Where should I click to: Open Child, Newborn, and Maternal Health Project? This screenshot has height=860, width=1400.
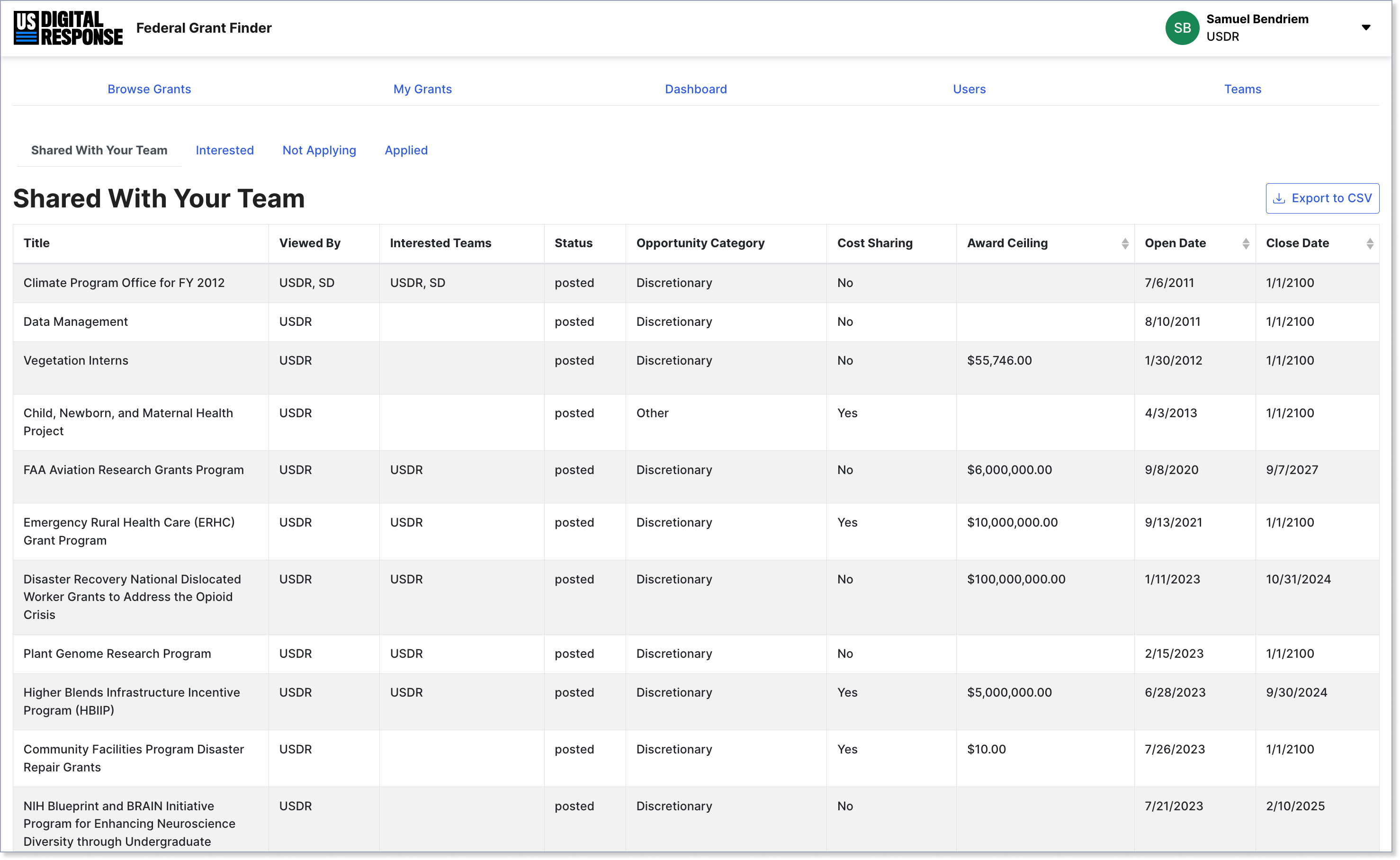pos(695,422)
